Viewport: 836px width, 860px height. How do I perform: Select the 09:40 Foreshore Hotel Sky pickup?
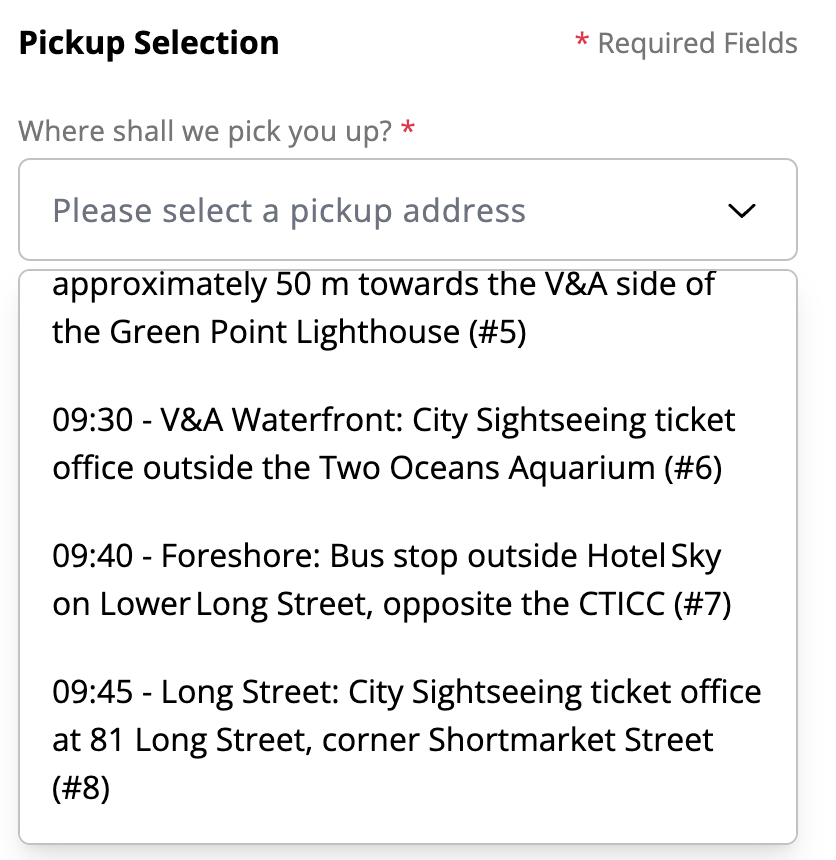(x=392, y=579)
